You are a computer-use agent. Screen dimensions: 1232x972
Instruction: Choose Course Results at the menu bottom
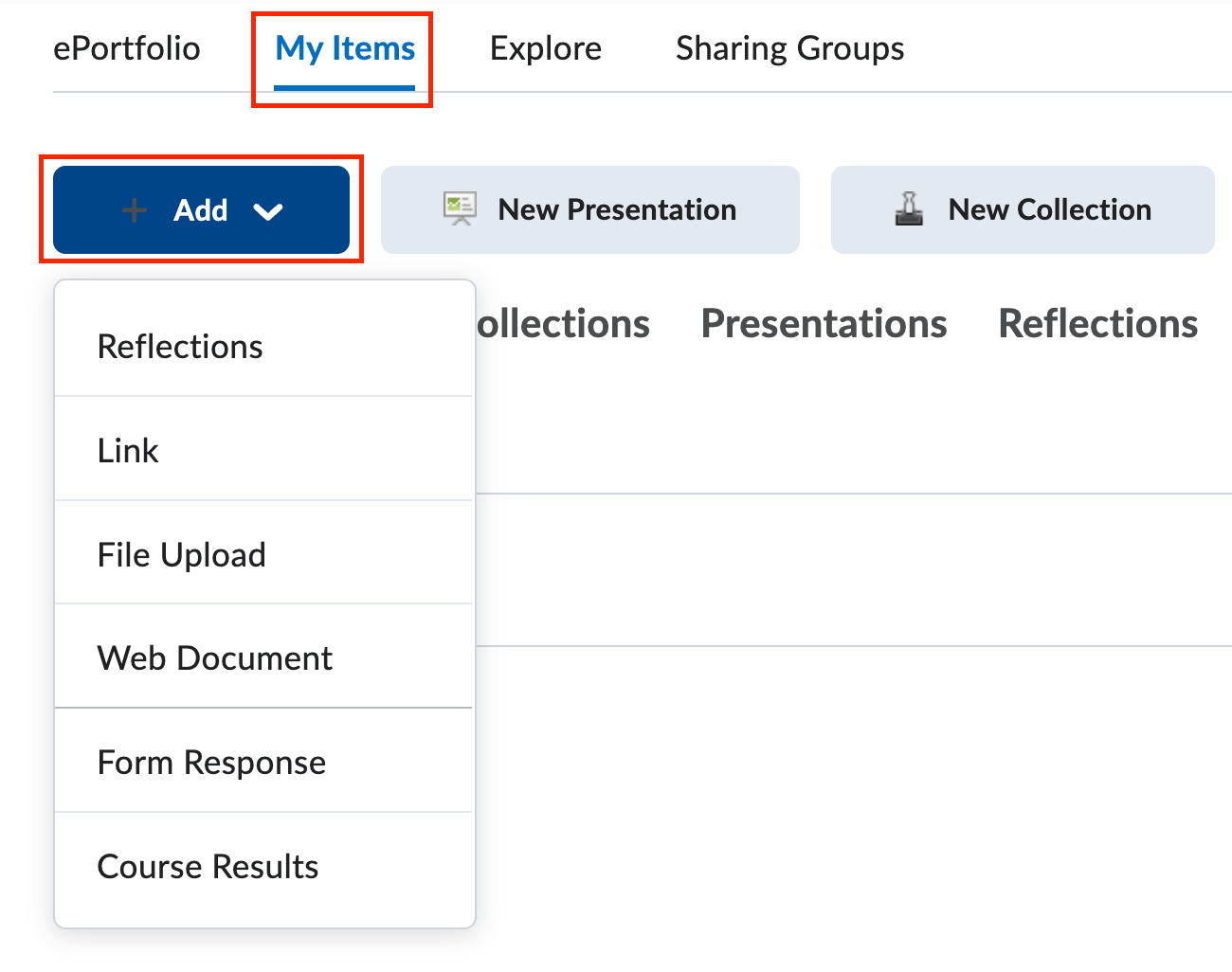207,866
